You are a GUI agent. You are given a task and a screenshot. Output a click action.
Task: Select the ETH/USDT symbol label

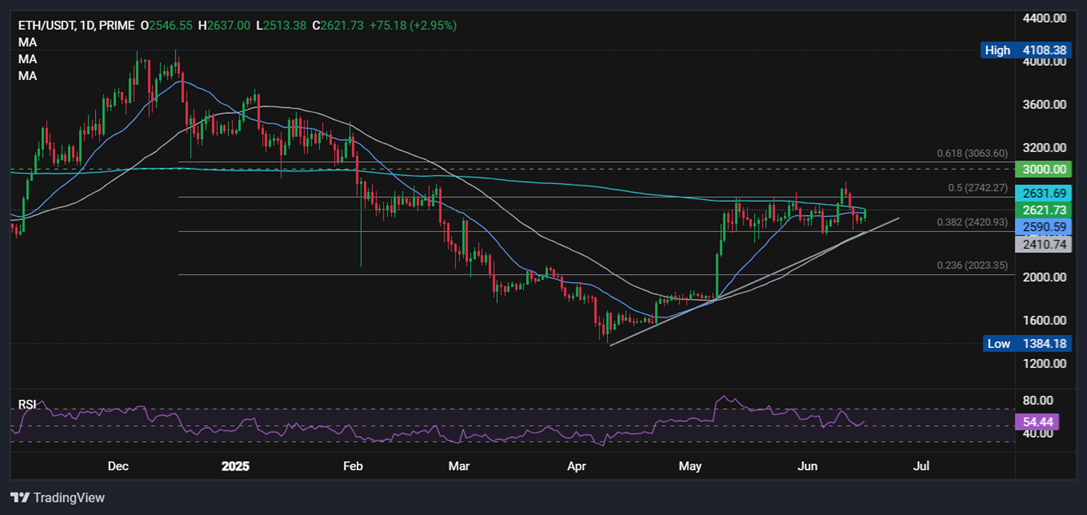pos(42,26)
